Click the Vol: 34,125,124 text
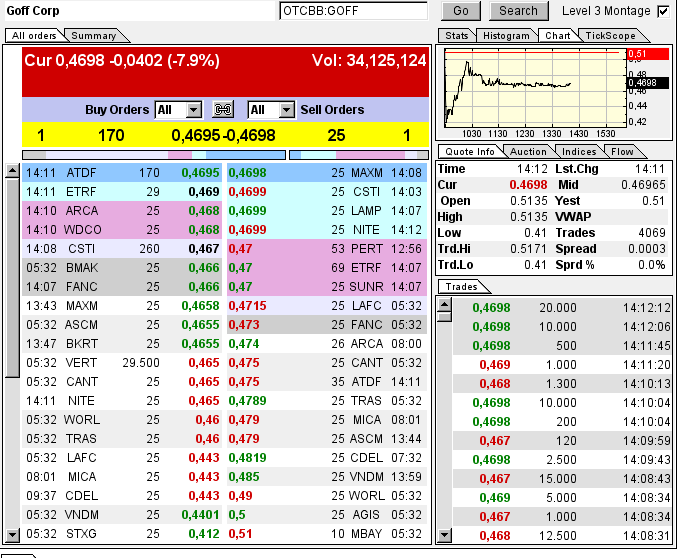This screenshot has height=558, width=677. [x=369, y=60]
